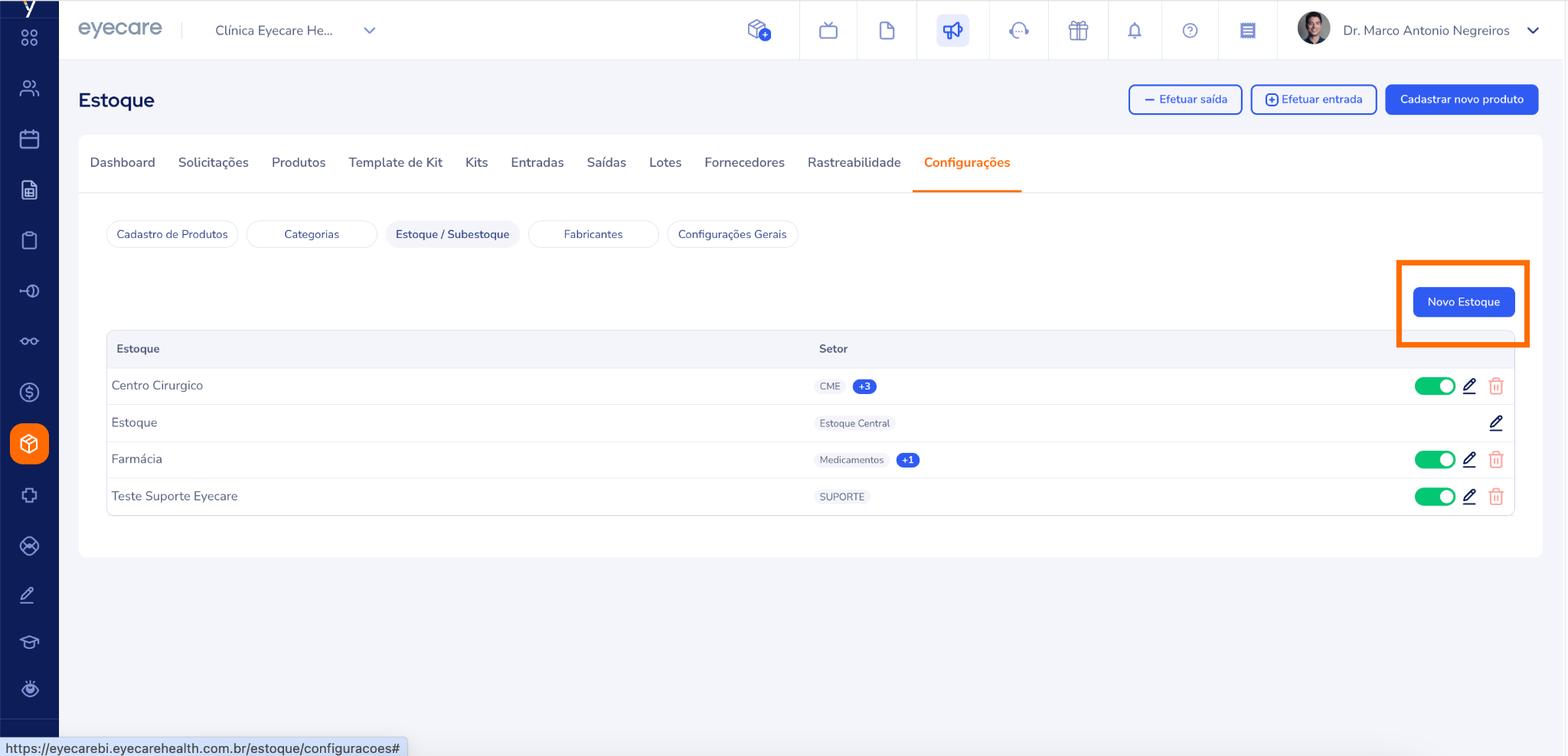Open the megaphone announcements icon

pos(952,31)
